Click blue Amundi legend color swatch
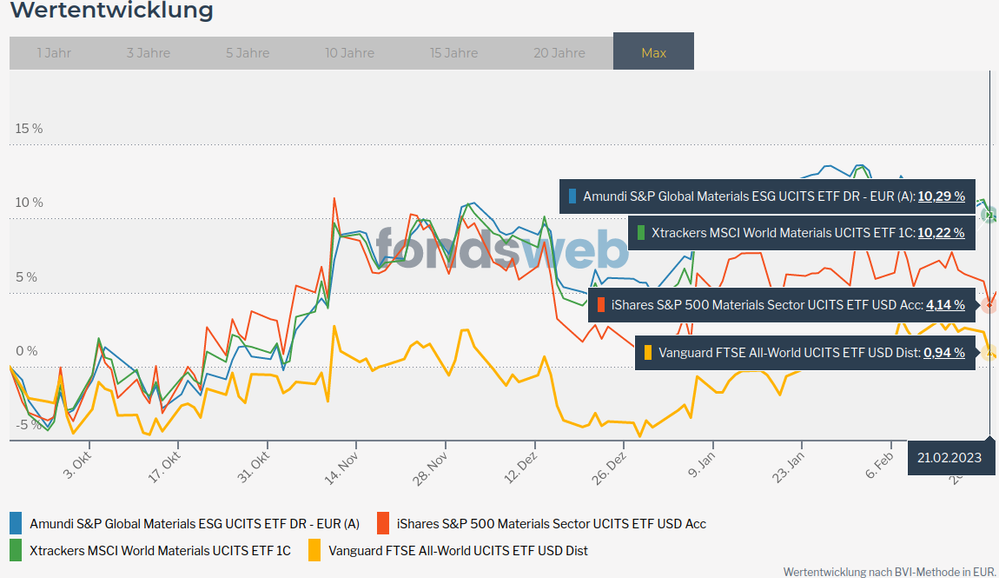 tap(16, 522)
